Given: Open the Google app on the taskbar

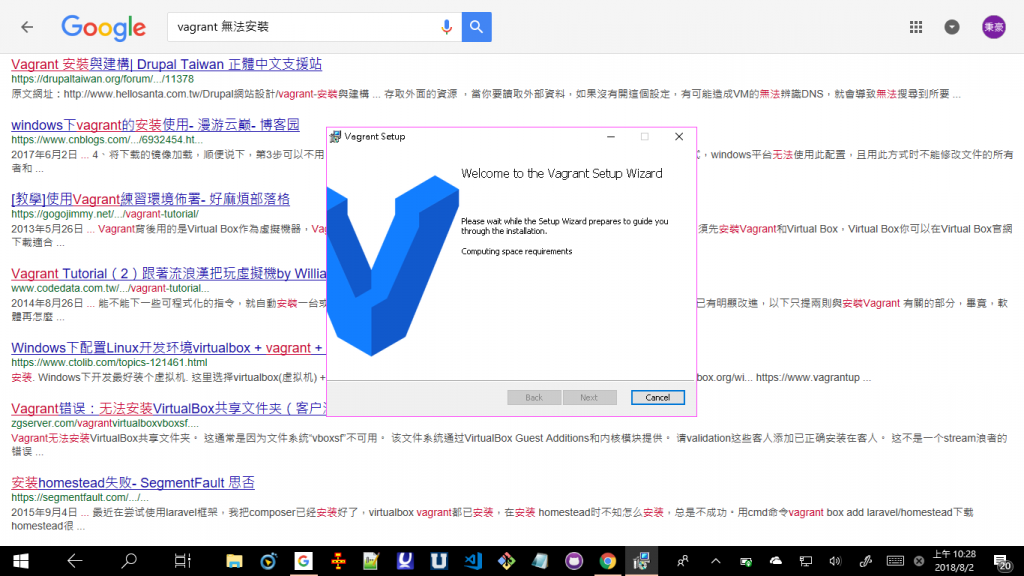Looking at the screenshot, I should click(x=303, y=561).
